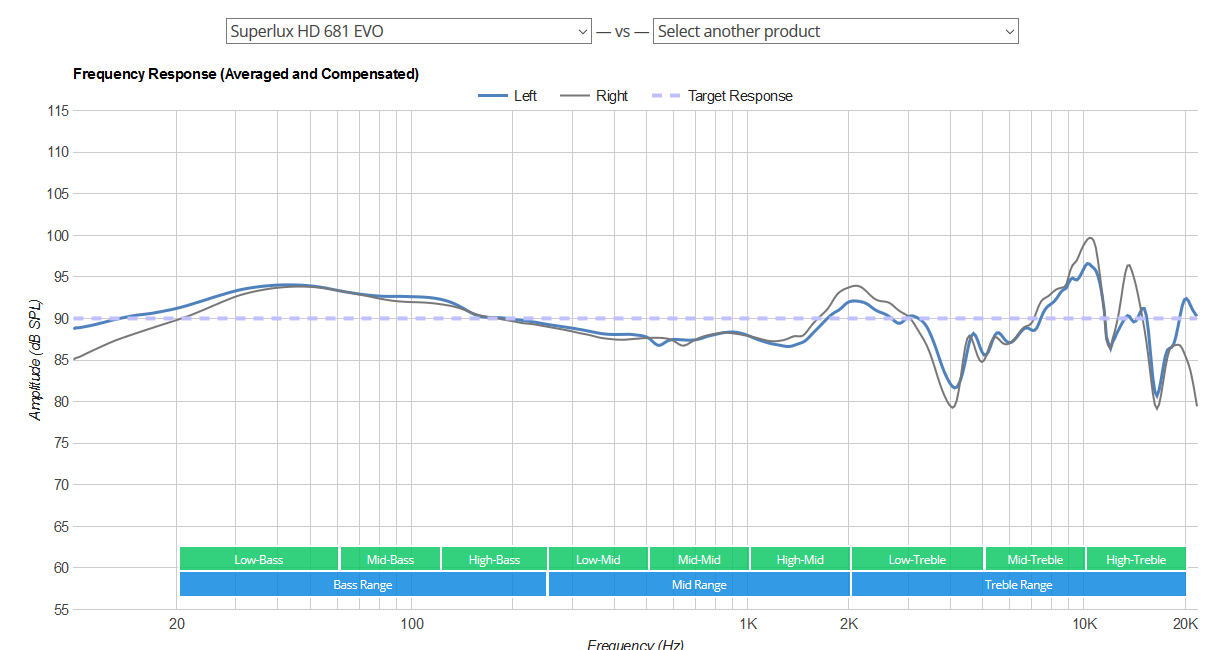
Task: Click the 90 value on the amplitude axis
Action: tap(61, 318)
